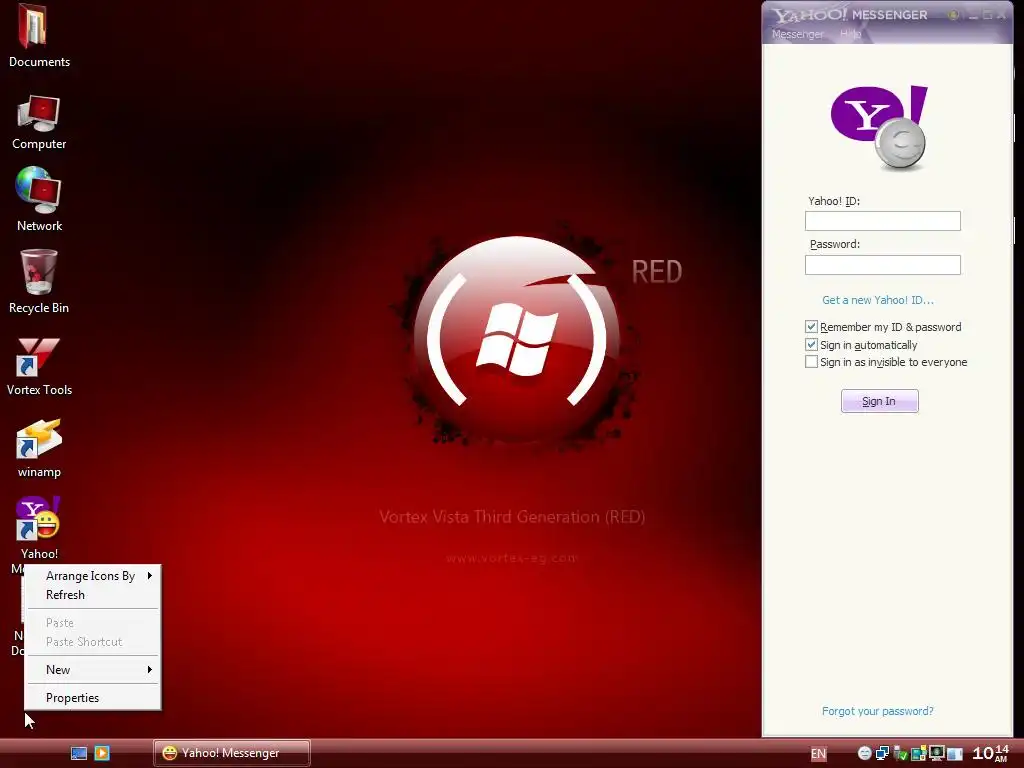
Task: Uncheck Remember my ID & password
Action: coord(811,327)
